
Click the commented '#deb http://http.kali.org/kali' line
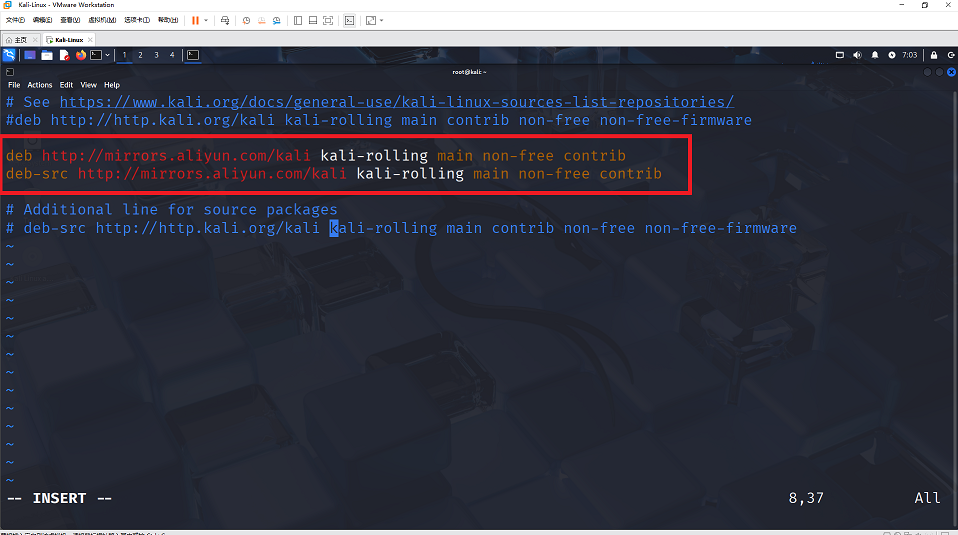pyautogui.click(x=379, y=120)
